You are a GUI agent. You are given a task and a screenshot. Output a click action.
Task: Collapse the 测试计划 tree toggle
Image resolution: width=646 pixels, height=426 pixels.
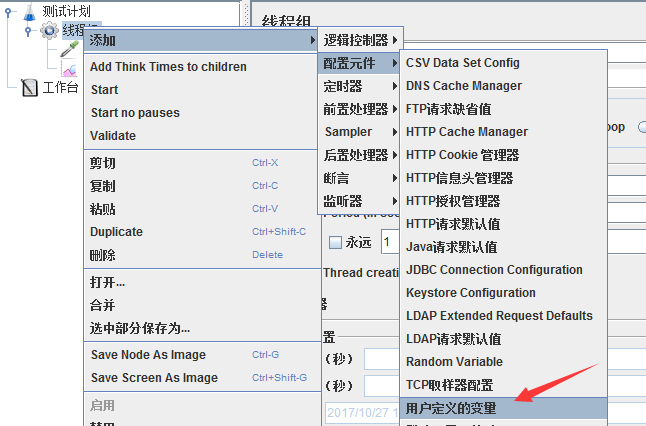(x=8, y=12)
